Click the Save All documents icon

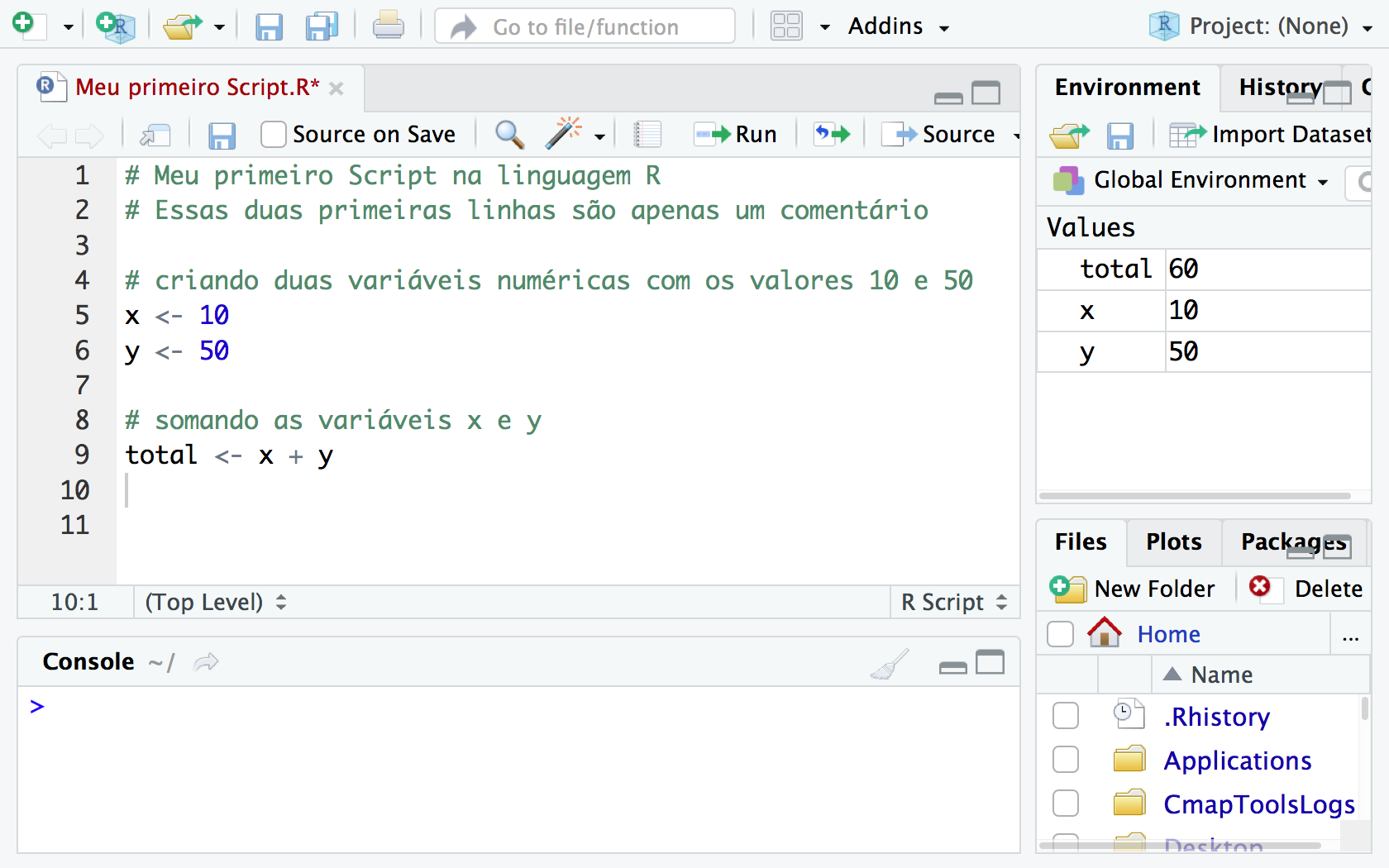pos(322,26)
